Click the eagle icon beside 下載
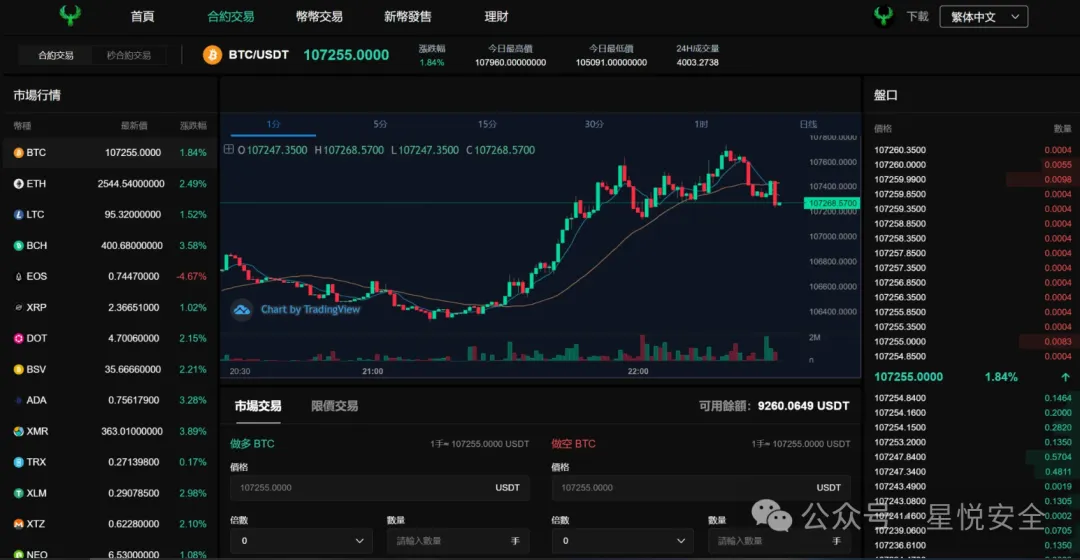Image resolution: width=1080 pixels, height=560 pixels. (x=883, y=16)
